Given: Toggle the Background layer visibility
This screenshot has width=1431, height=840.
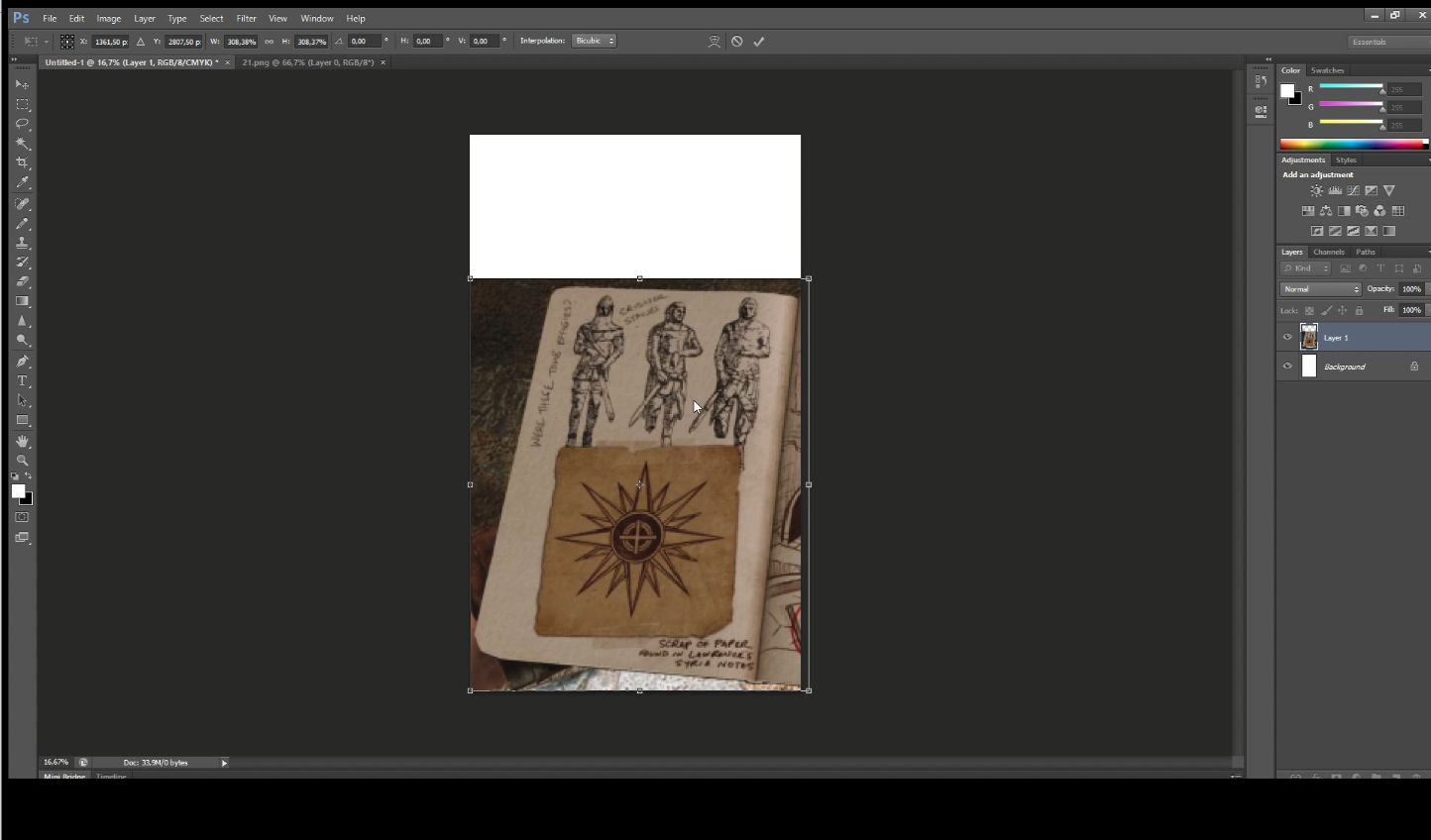Looking at the screenshot, I should 1286,366.
